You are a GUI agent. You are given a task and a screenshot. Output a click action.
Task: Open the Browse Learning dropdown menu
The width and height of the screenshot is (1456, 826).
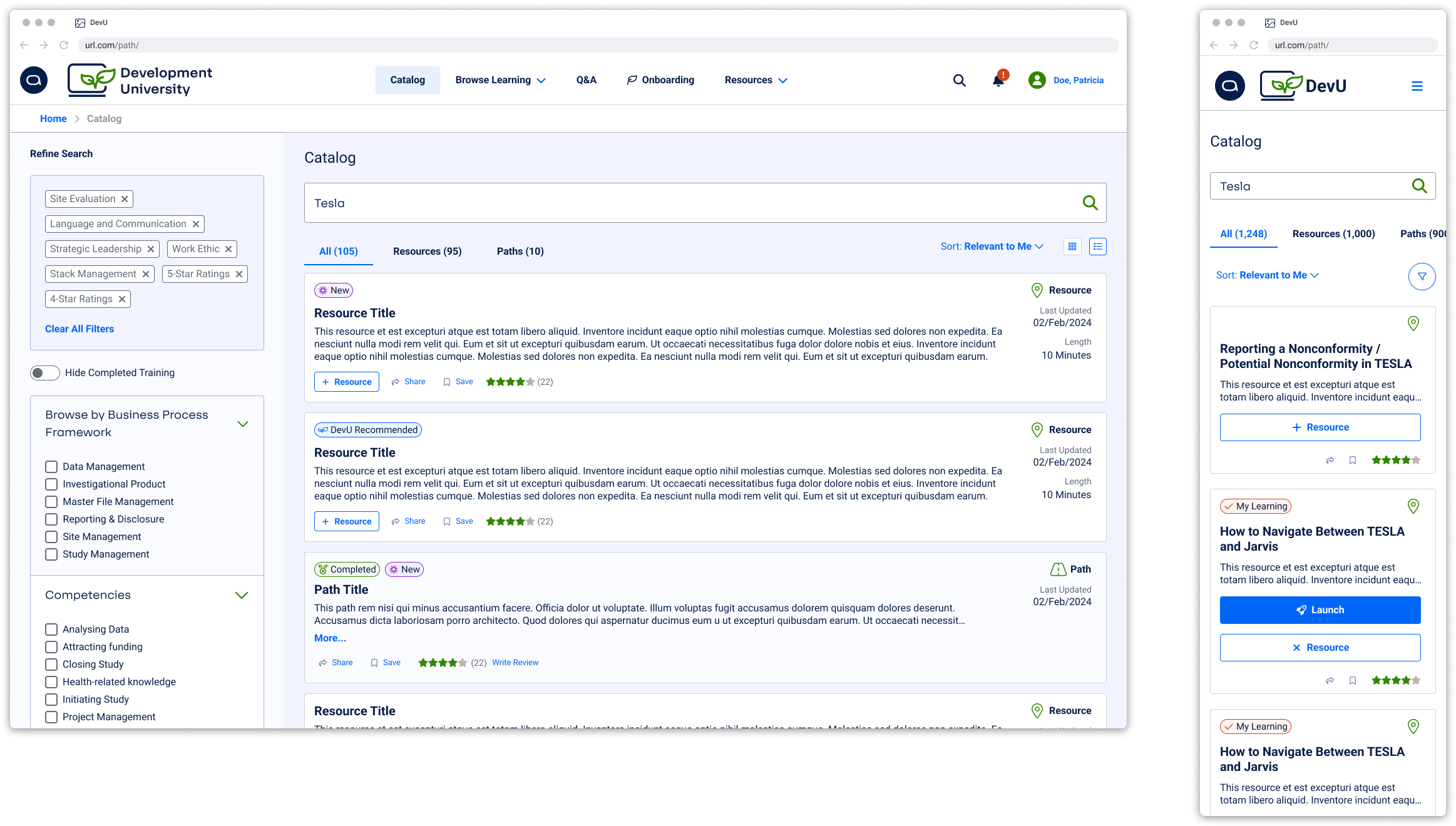(x=500, y=80)
